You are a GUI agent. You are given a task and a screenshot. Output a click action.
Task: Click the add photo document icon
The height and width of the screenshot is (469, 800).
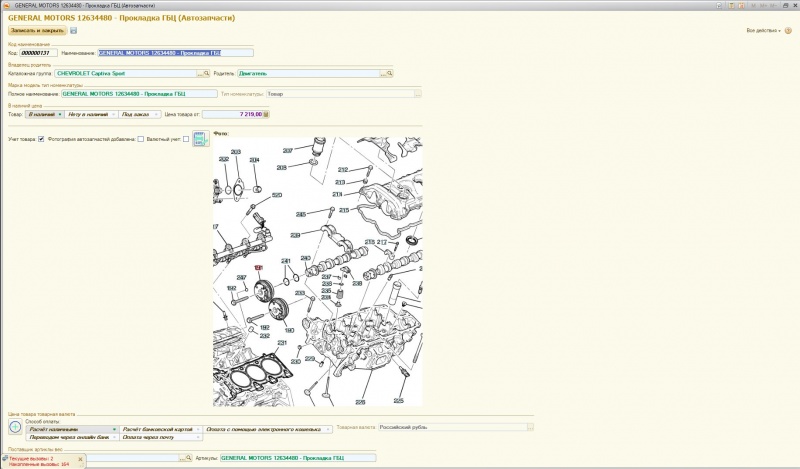(201, 138)
